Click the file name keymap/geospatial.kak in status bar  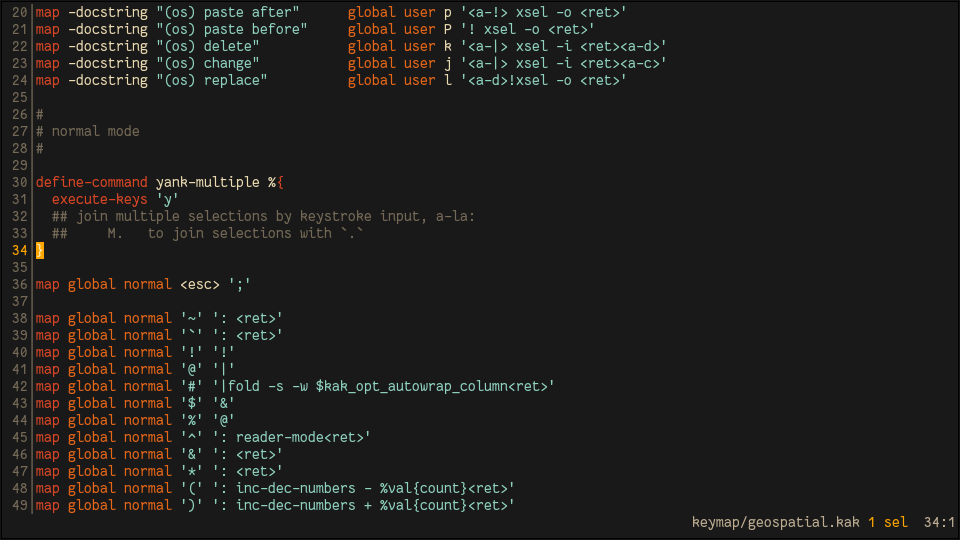[776, 522]
